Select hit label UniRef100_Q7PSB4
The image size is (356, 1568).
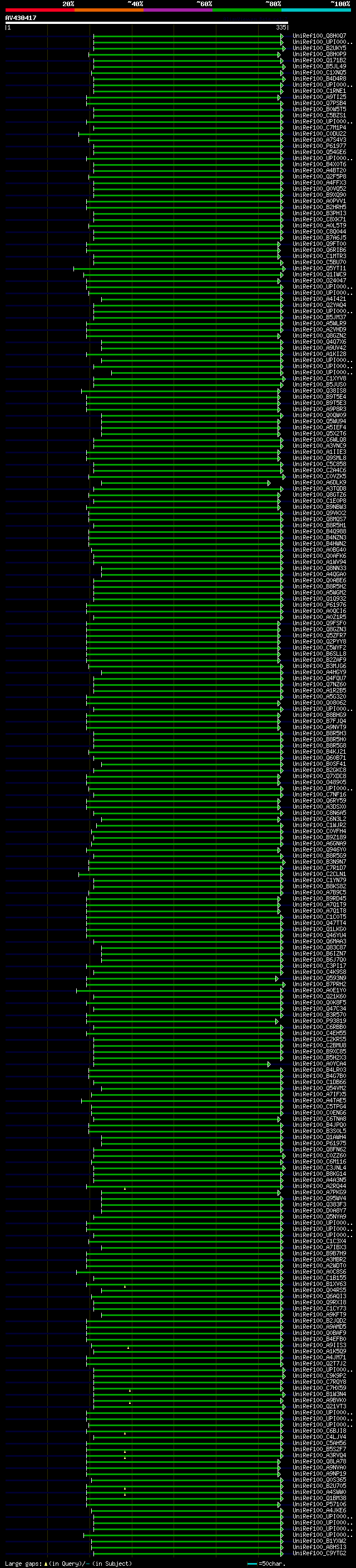(319, 103)
